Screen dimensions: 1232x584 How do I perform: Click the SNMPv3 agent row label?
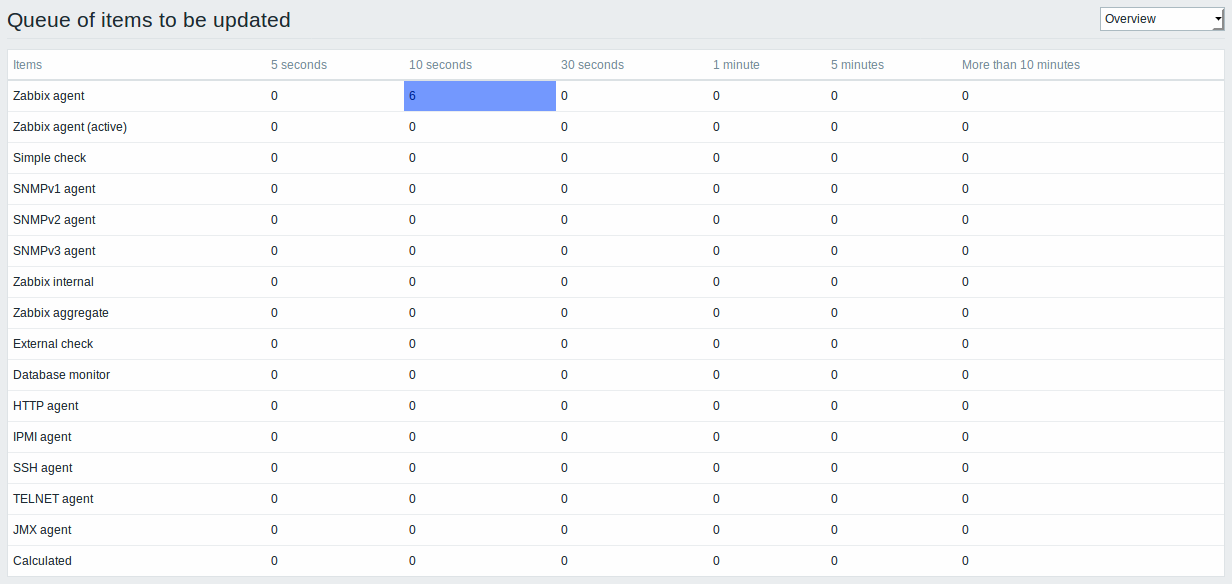[54, 251]
